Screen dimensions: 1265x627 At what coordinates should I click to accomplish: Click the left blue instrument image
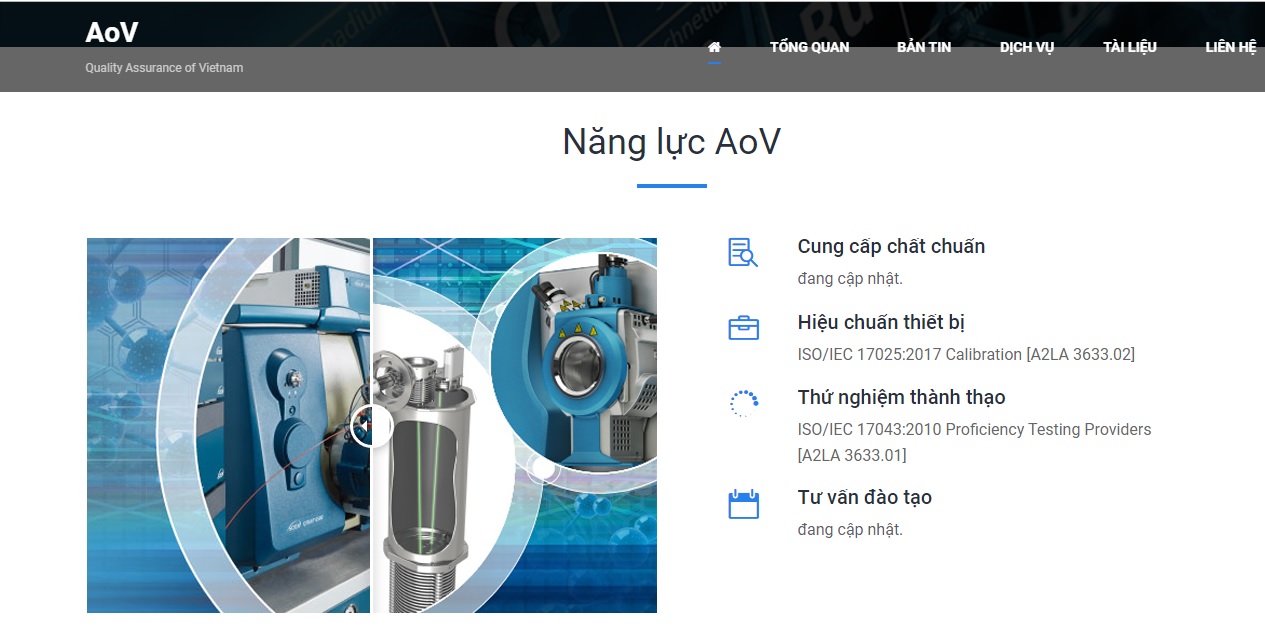228,425
